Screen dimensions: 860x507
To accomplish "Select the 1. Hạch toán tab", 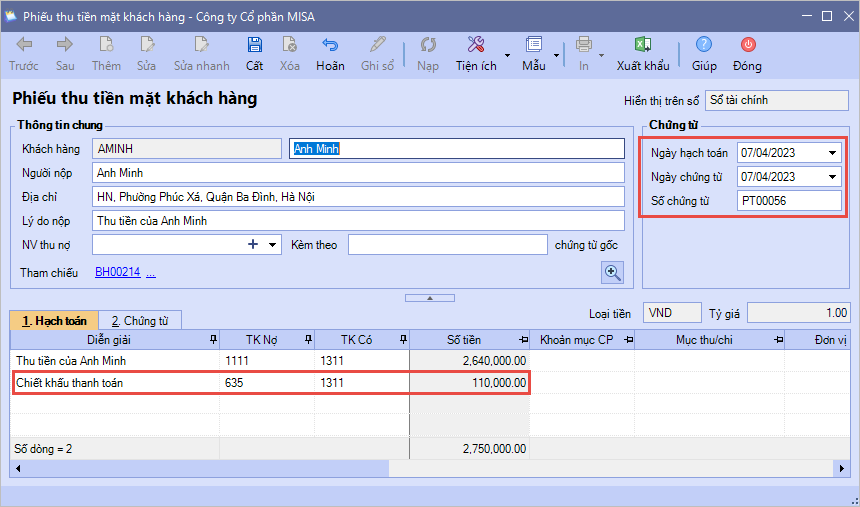I will click(x=54, y=321).
